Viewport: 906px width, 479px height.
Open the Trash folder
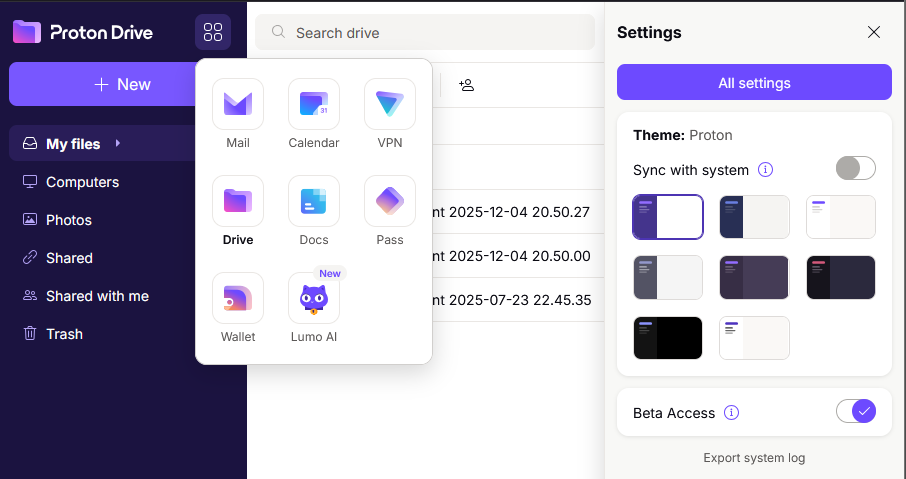click(64, 334)
